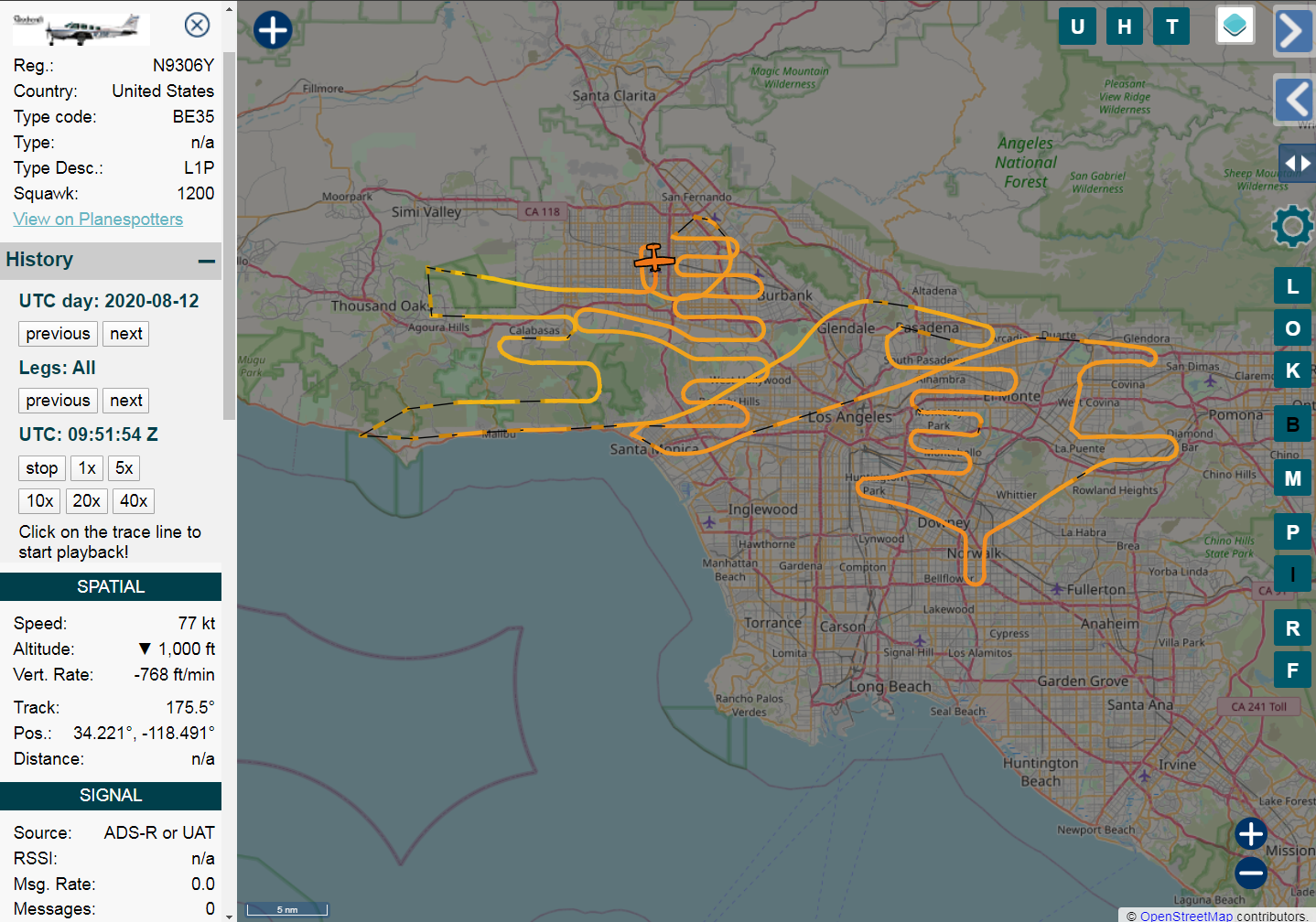Screen dimensions: 1316x922
Task: Collapse the History section
Action: (207, 261)
